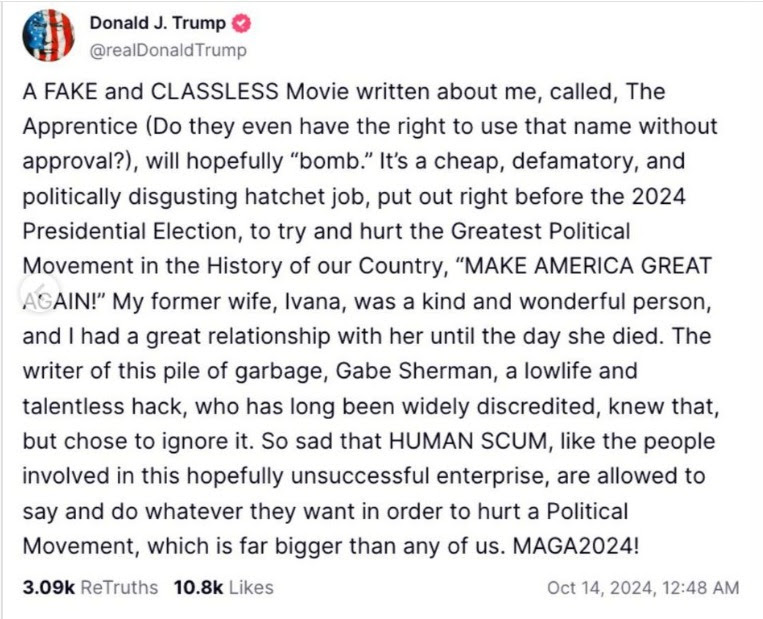Image resolution: width=763 pixels, height=619 pixels.
Task: Click the "MAKE AMERICA GREAT" phrase
Action: pyautogui.click(x=589, y=266)
